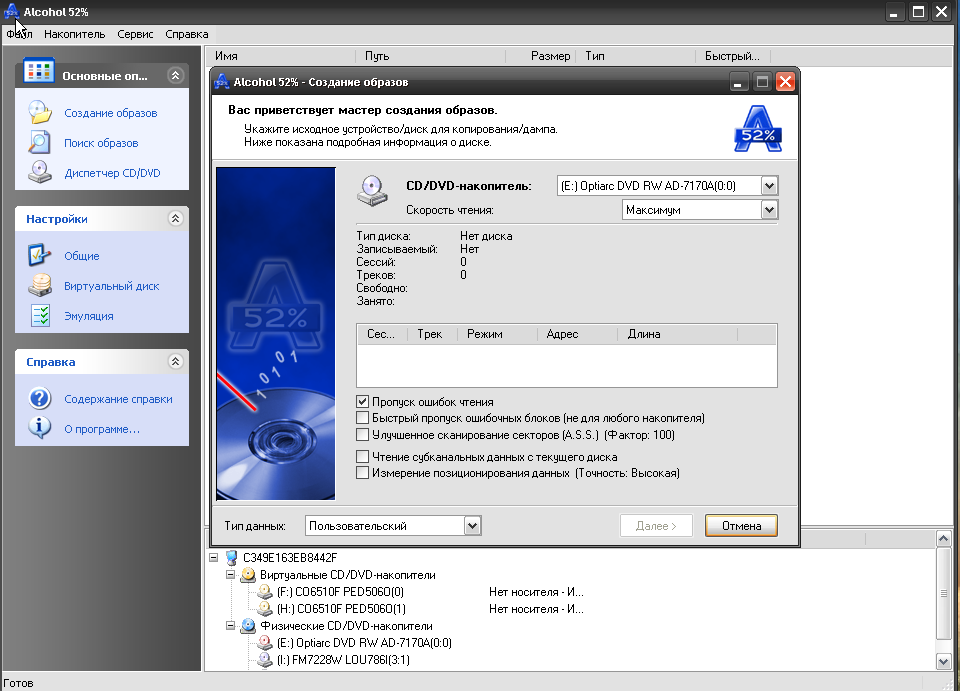Click the drive icon for (H:) CO6510F PED5060
960x691 pixels.
(x=264, y=609)
